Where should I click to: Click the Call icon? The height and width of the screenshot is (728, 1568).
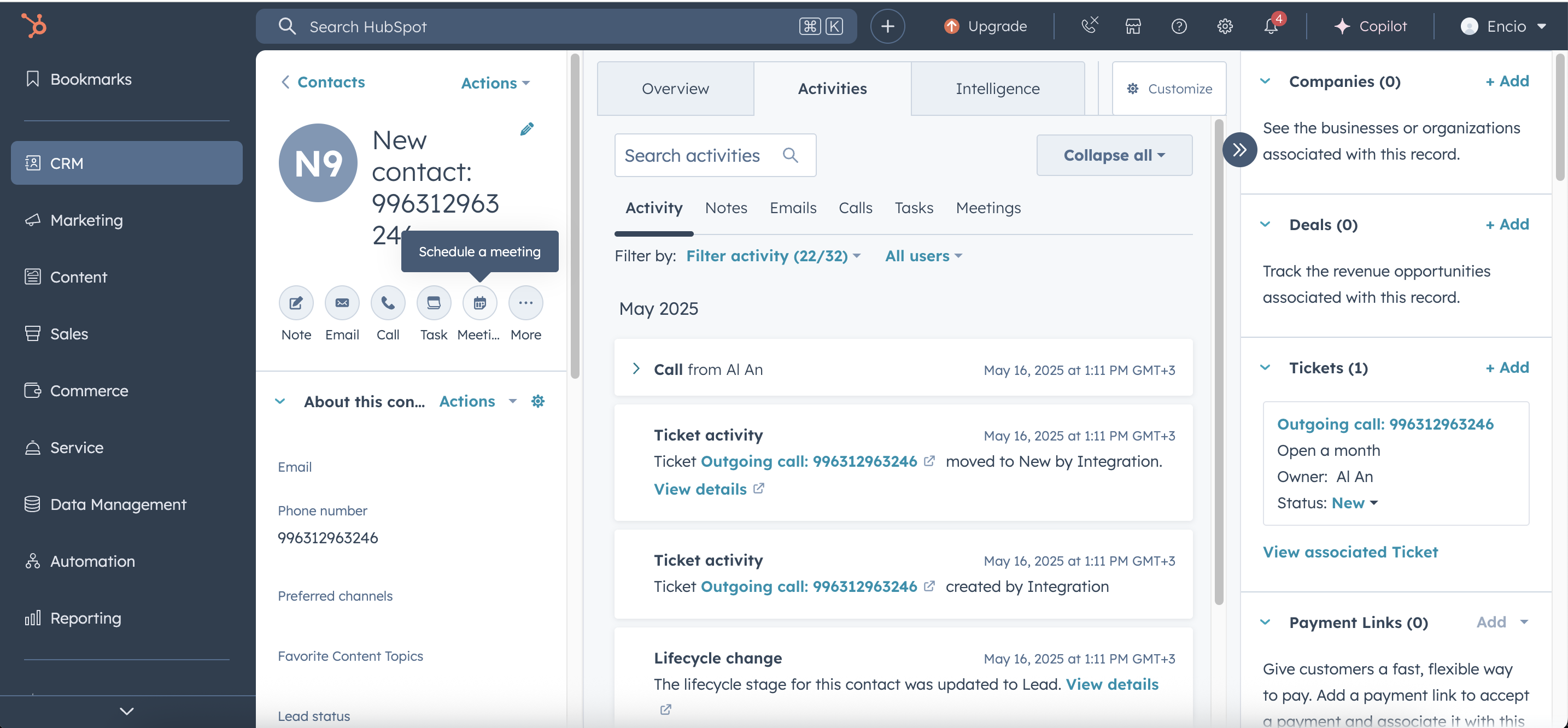pos(388,303)
